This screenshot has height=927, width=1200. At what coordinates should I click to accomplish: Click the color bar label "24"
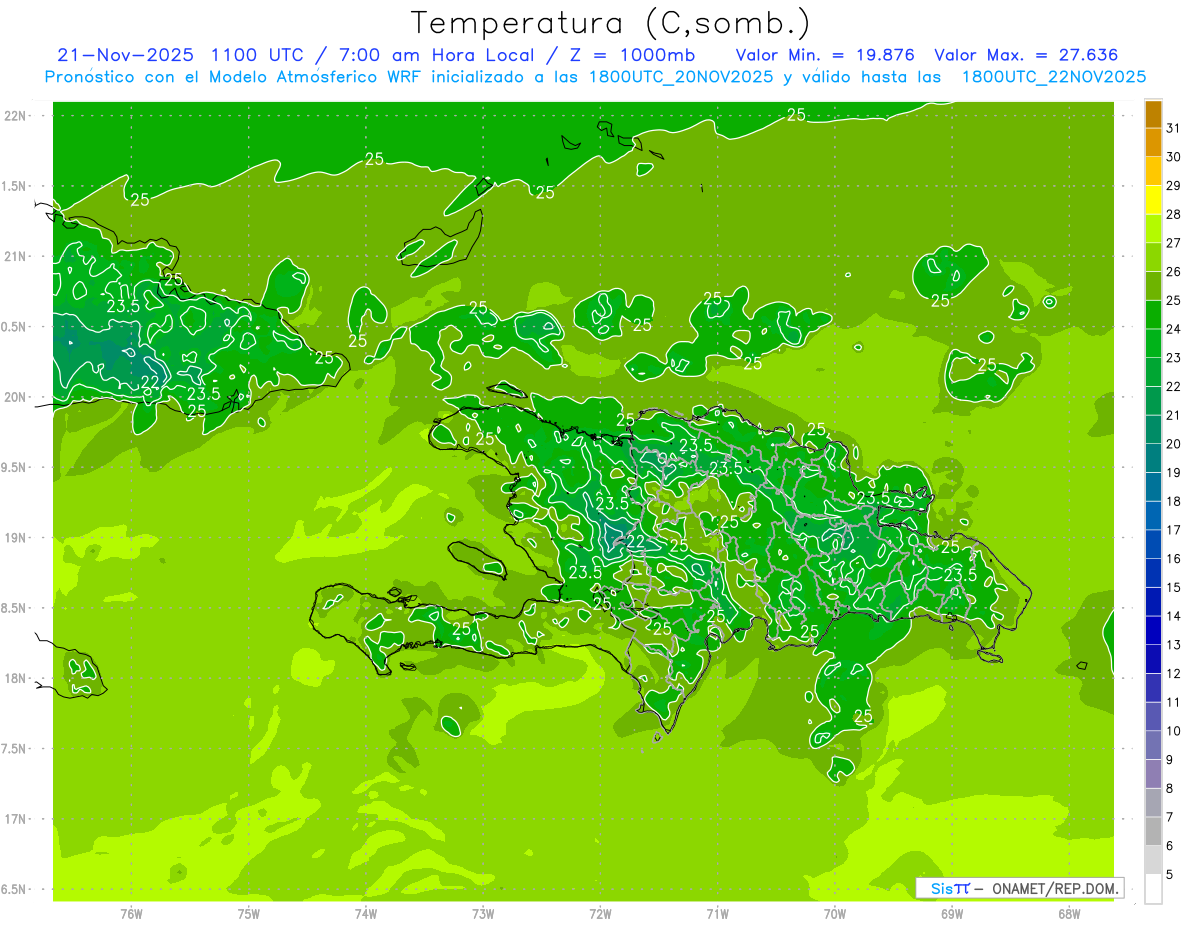pyautogui.click(x=1173, y=329)
